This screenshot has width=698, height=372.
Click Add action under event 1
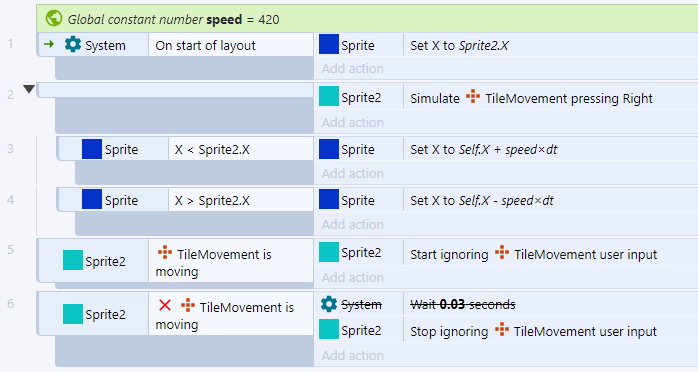click(353, 69)
